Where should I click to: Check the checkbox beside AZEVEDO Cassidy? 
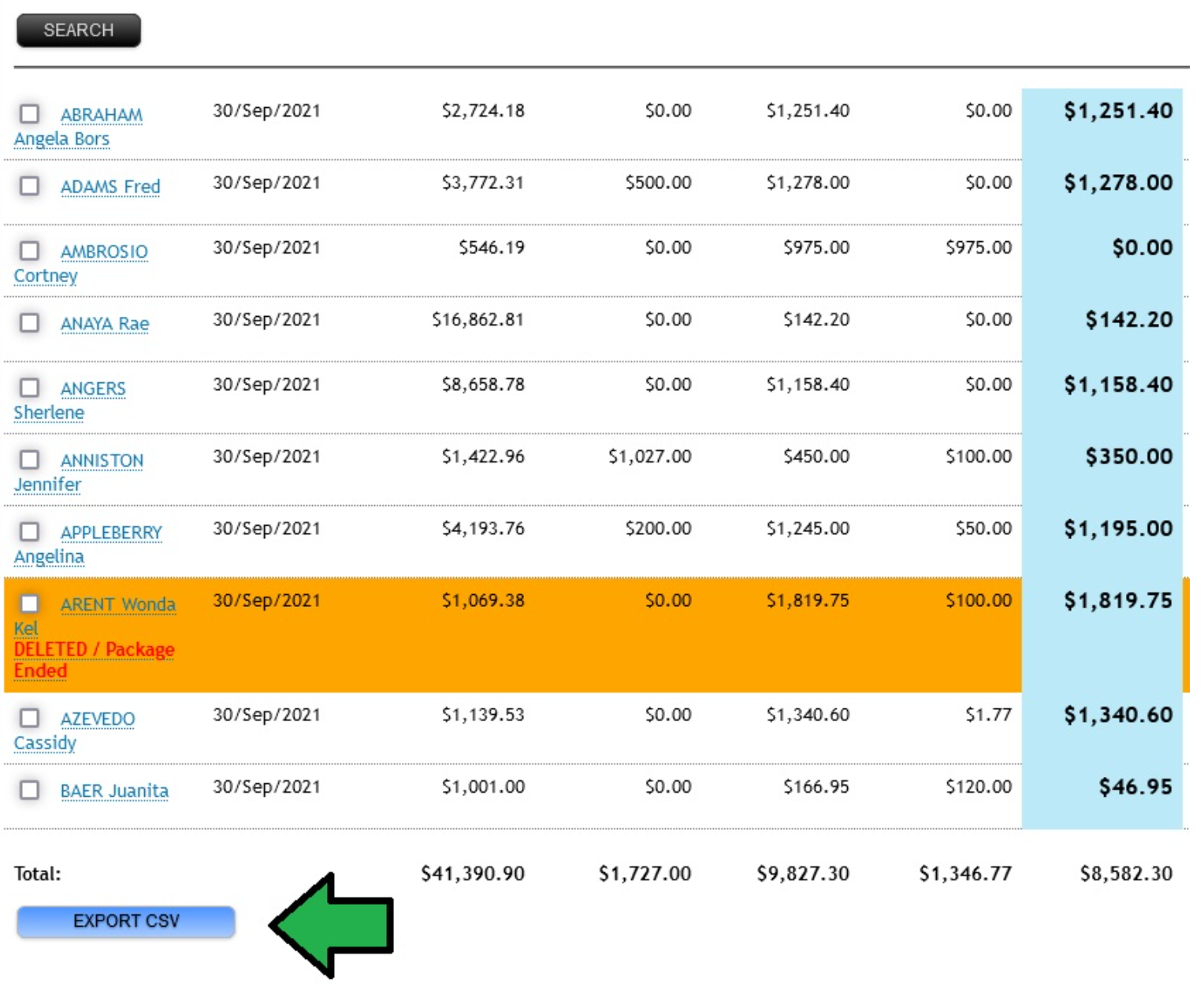coord(30,719)
